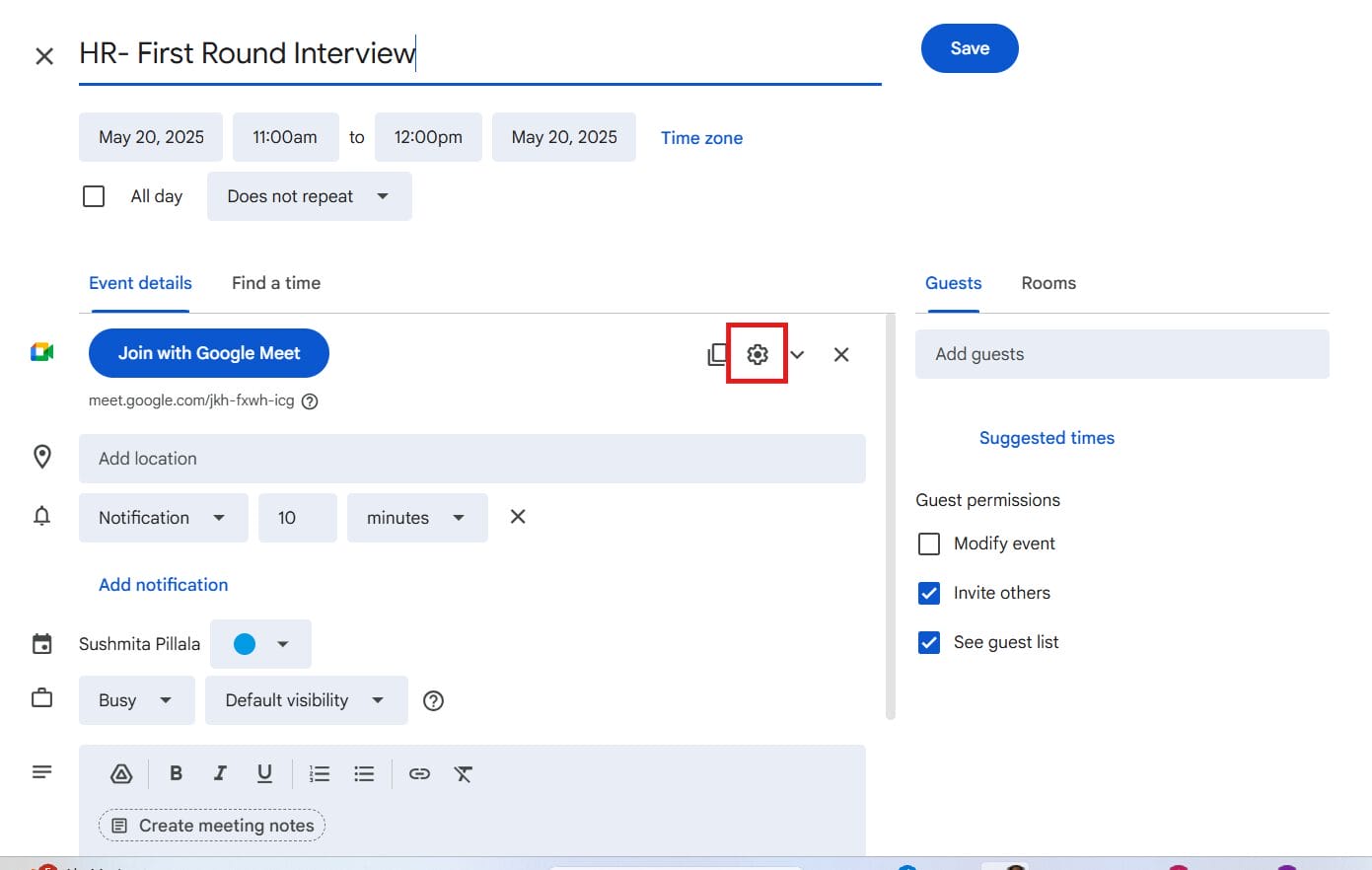Uncheck the Invite others permission

[x=928, y=593]
